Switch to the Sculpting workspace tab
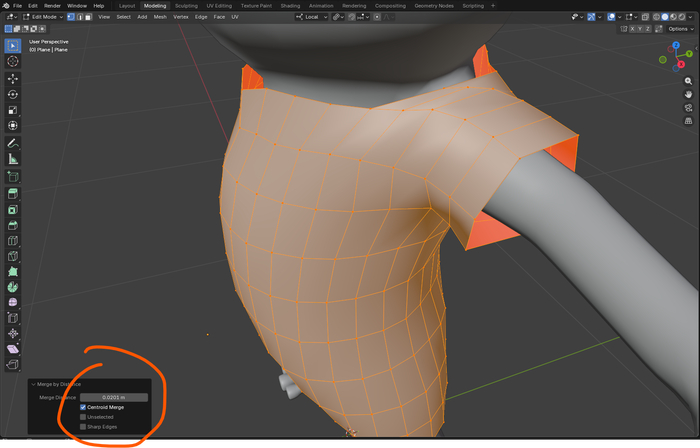The width and height of the screenshot is (700, 448). [x=186, y=6]
